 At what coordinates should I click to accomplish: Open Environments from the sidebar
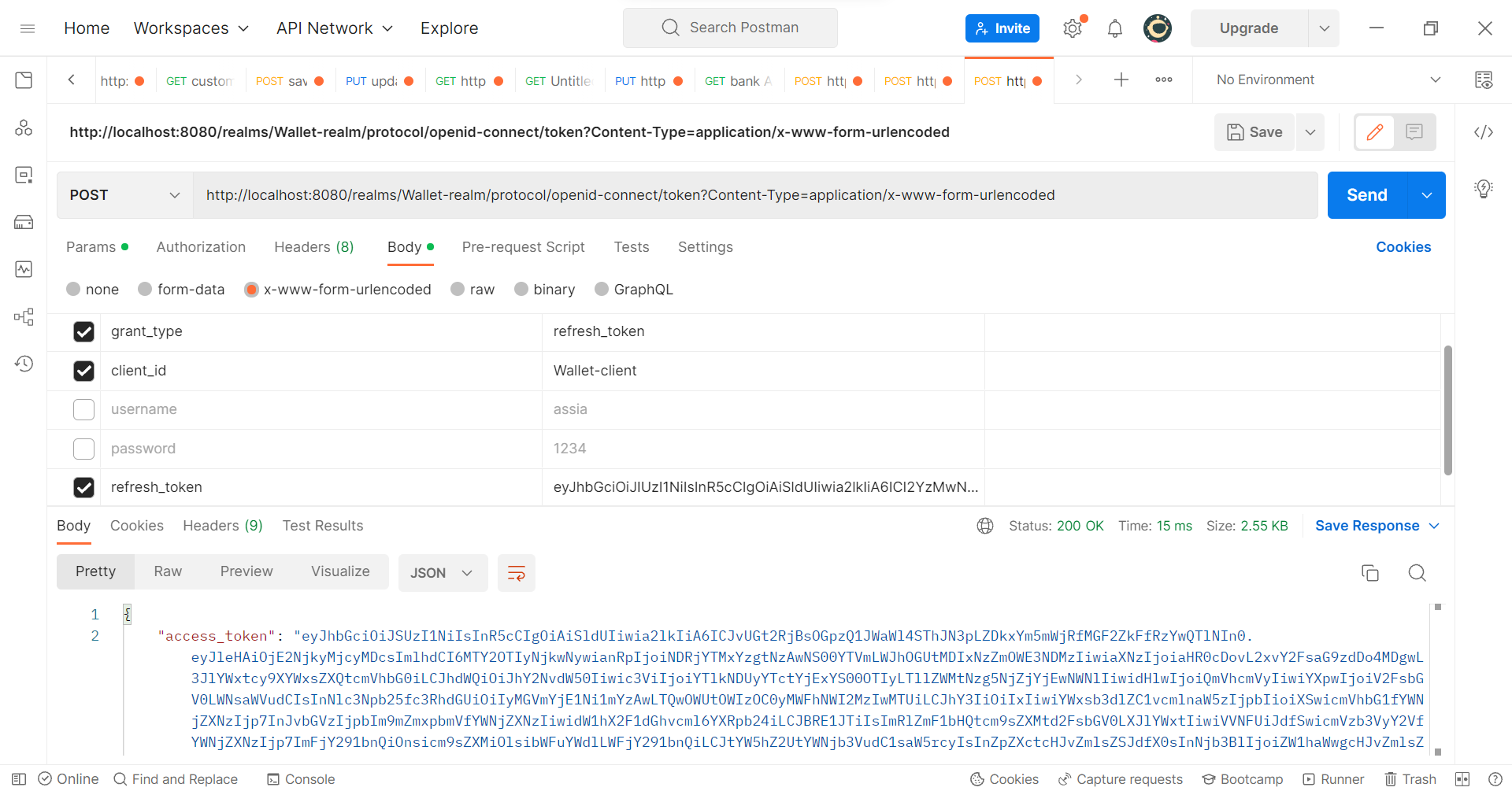(x=24, y=175)
